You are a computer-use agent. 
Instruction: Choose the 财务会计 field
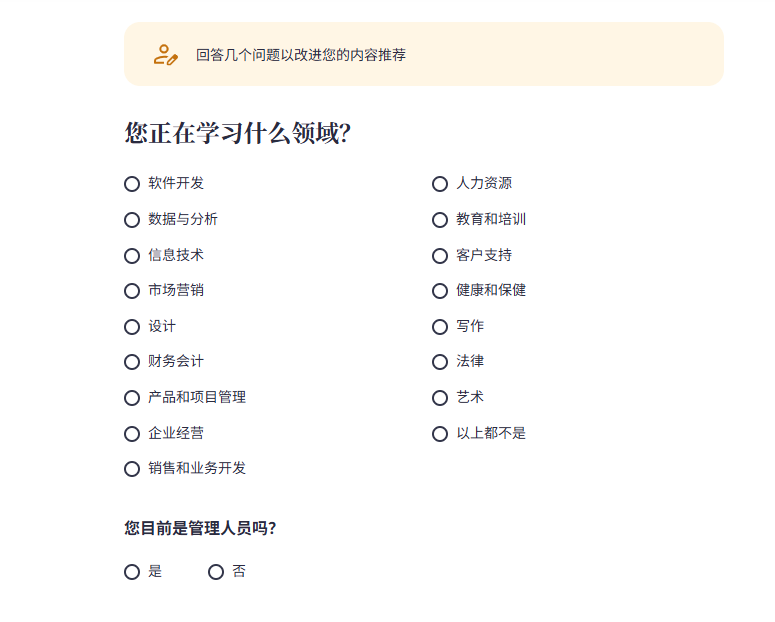[x=132, y=362]
